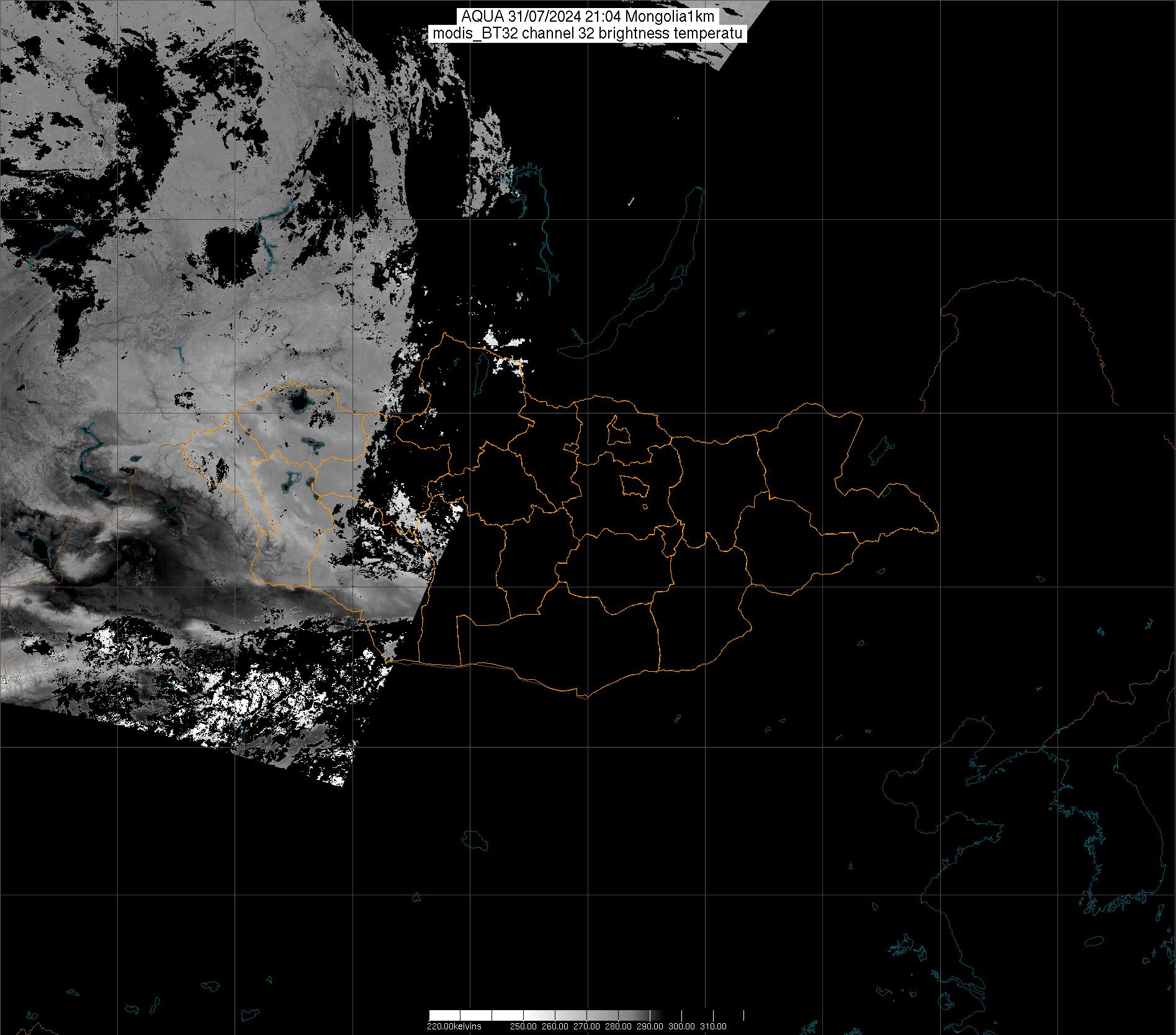Click the 280.00 colorbar tick label
1176x1035 pixels.
point(618,1026)
